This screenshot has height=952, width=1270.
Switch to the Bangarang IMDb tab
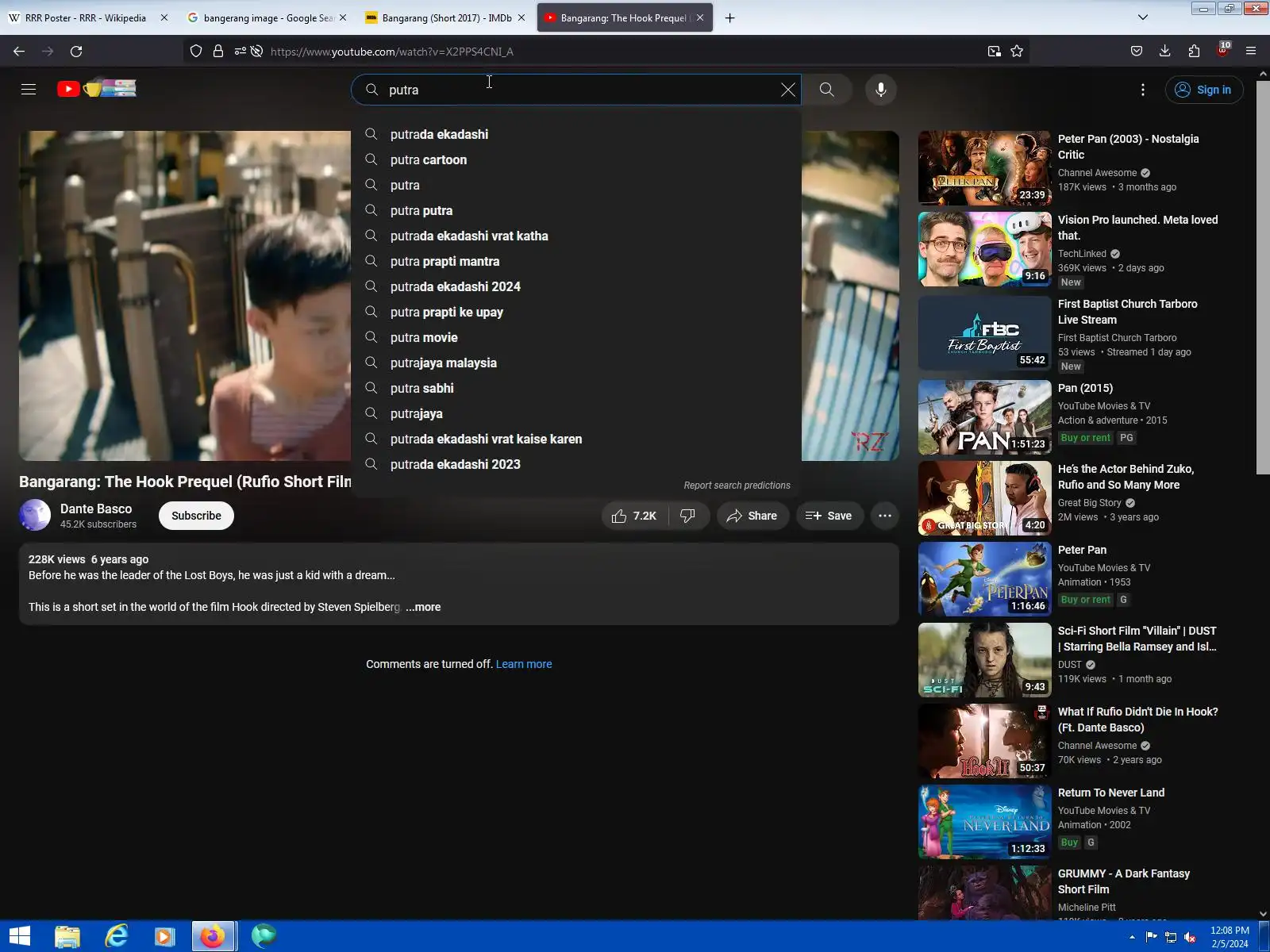pyautogui.click(x=445, y=17)
